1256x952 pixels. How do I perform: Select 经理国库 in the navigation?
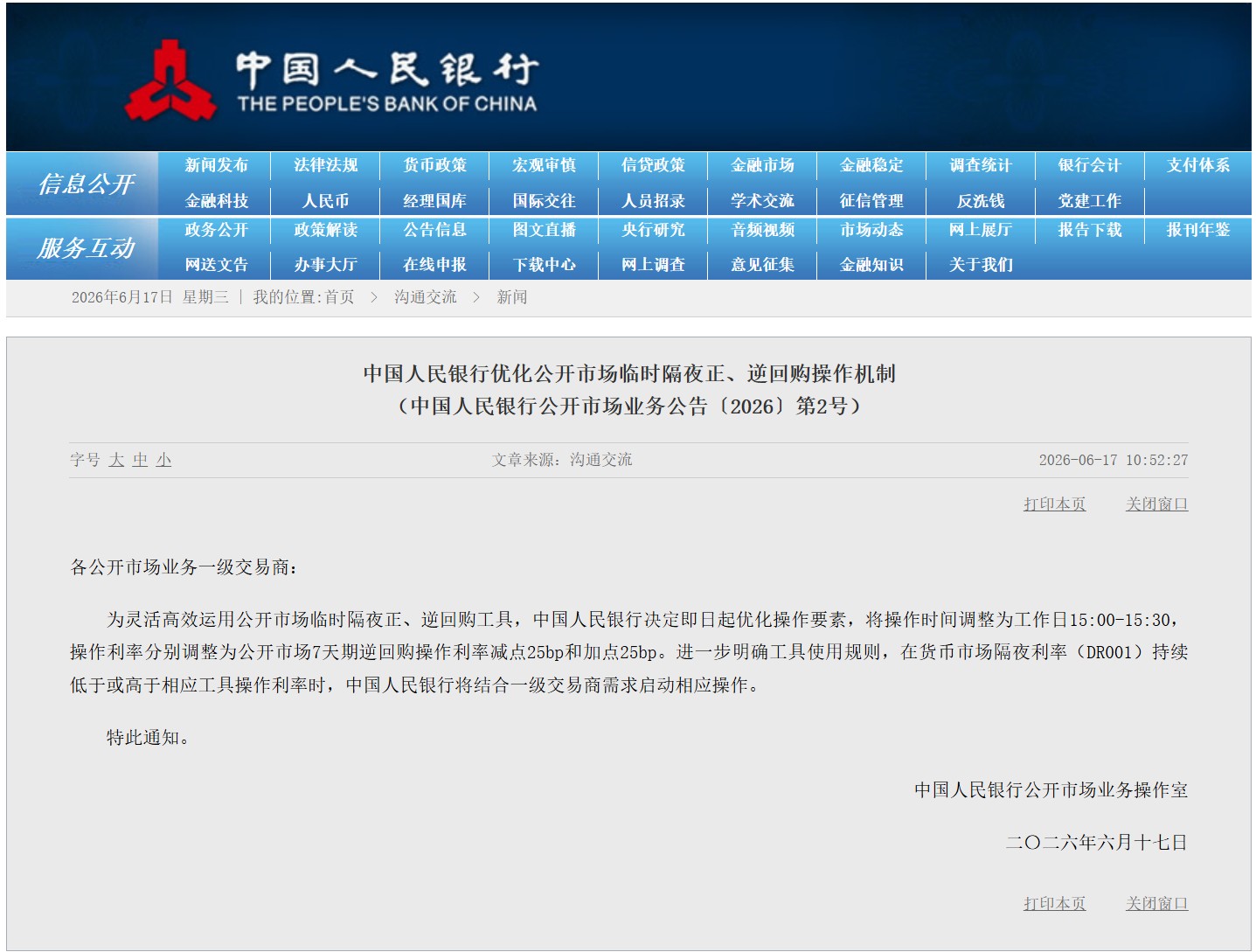click(435, 201)
